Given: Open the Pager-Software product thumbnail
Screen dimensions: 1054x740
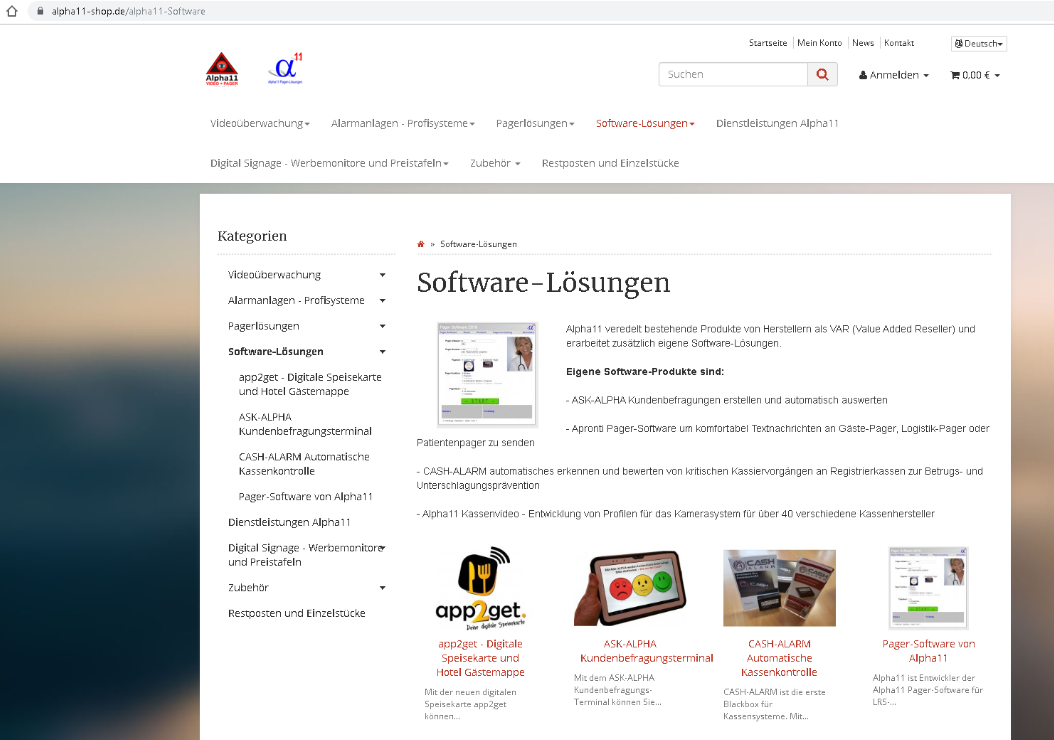Looking at the screenshot, I should tap(928, 588).
